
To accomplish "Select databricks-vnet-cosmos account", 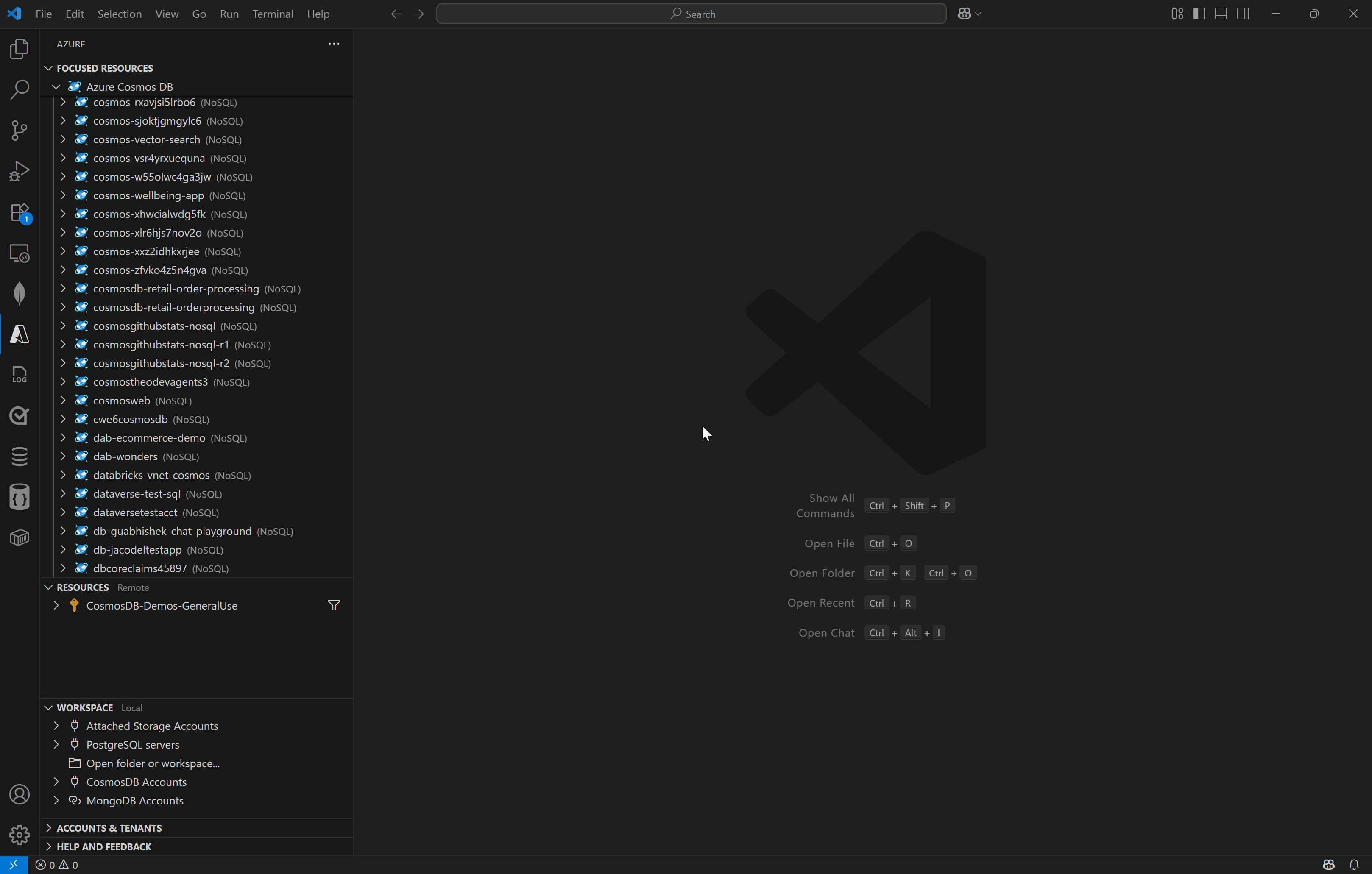I will 196,475.
